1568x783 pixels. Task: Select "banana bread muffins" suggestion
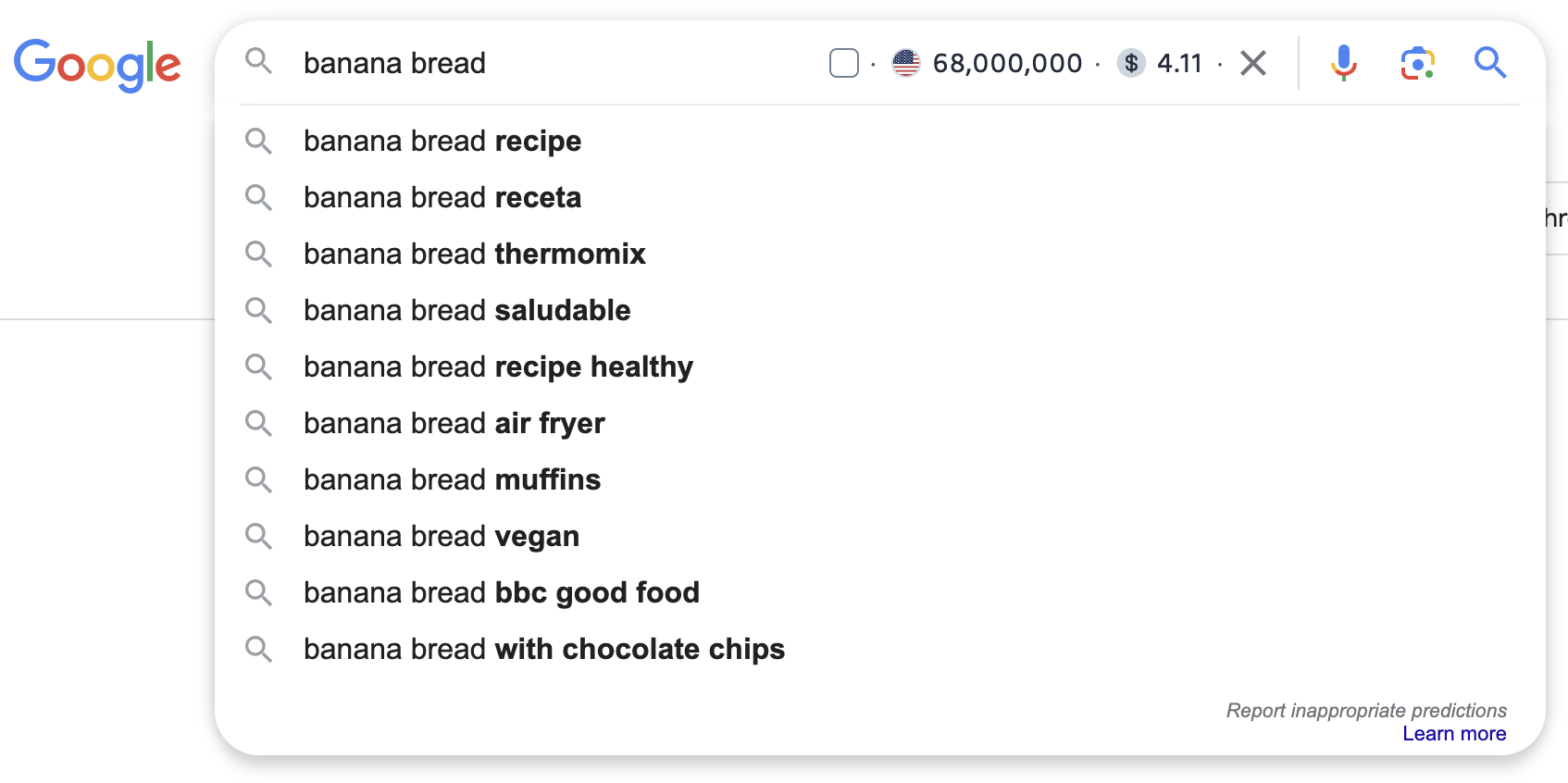click(452, 480)
